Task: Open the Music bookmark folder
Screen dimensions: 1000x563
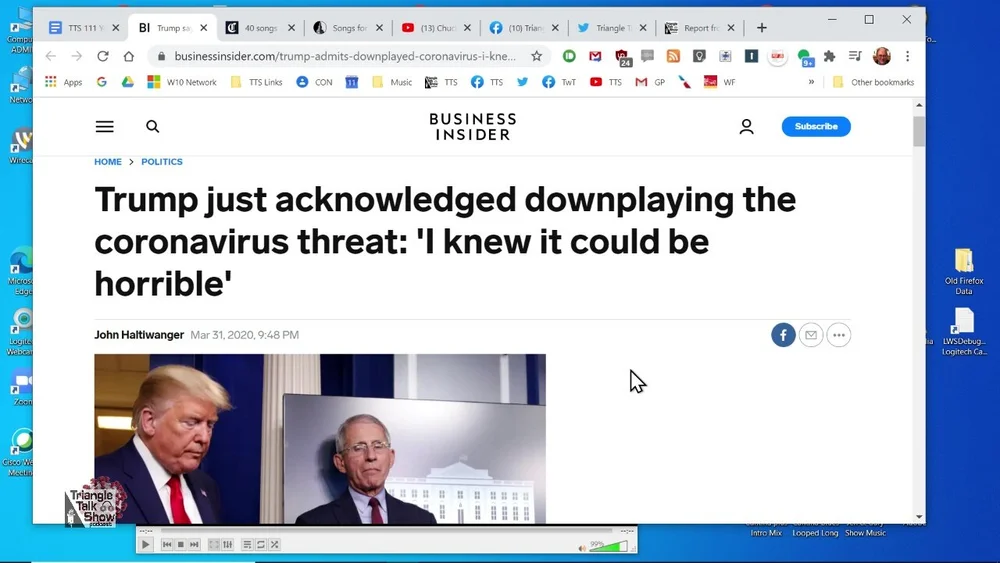Action: 392,82
